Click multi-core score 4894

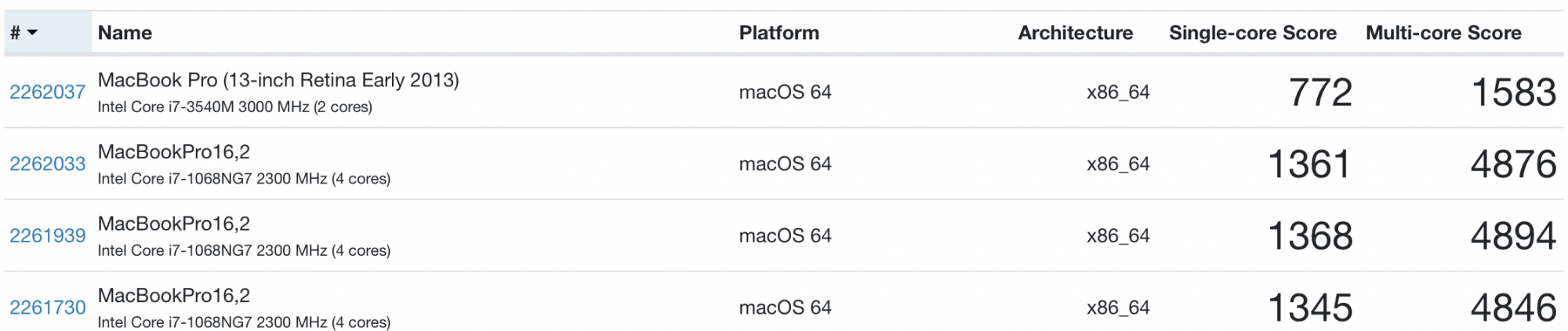coord(1513,236)
